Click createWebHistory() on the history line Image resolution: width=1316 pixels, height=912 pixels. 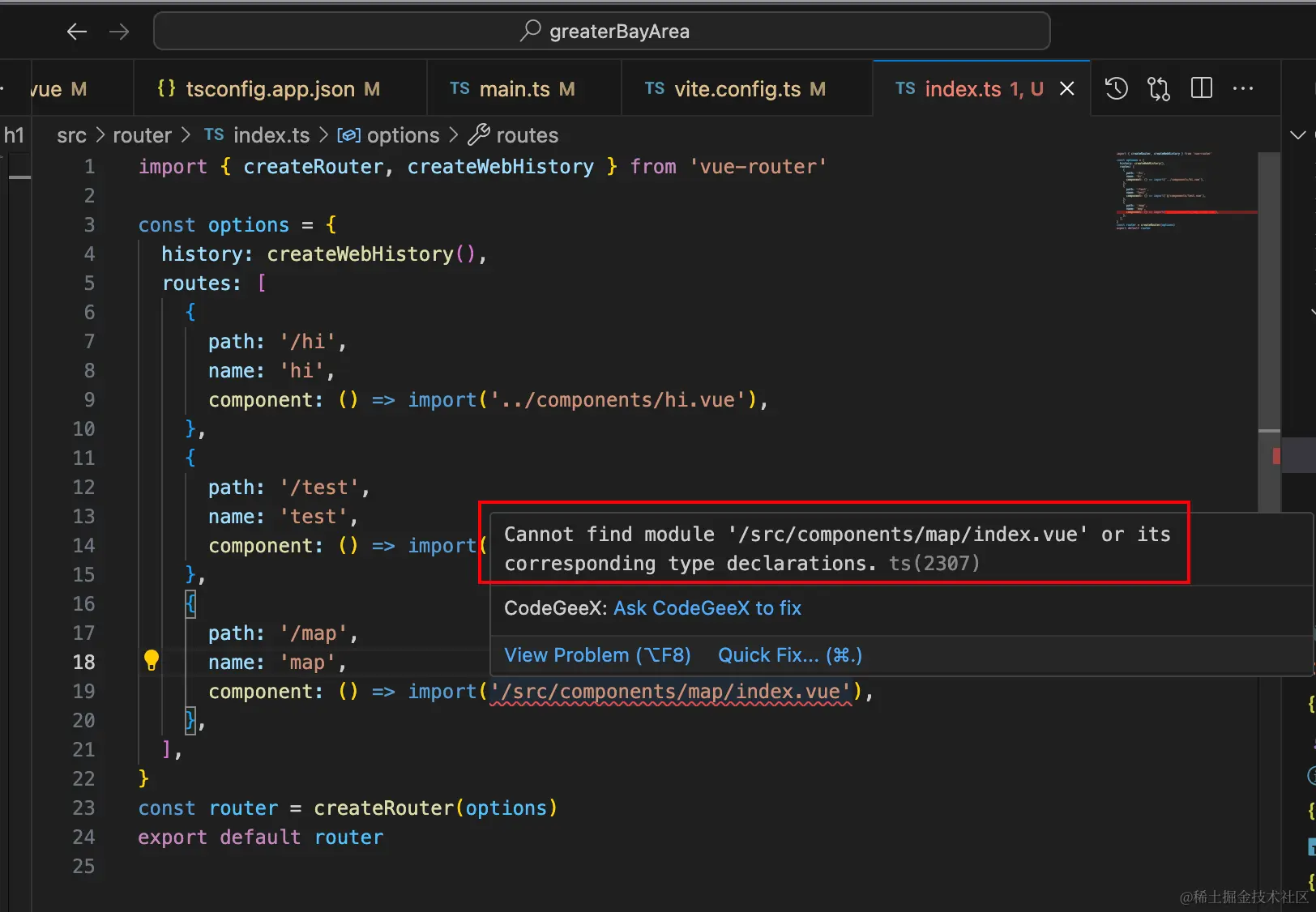(371, 254)
